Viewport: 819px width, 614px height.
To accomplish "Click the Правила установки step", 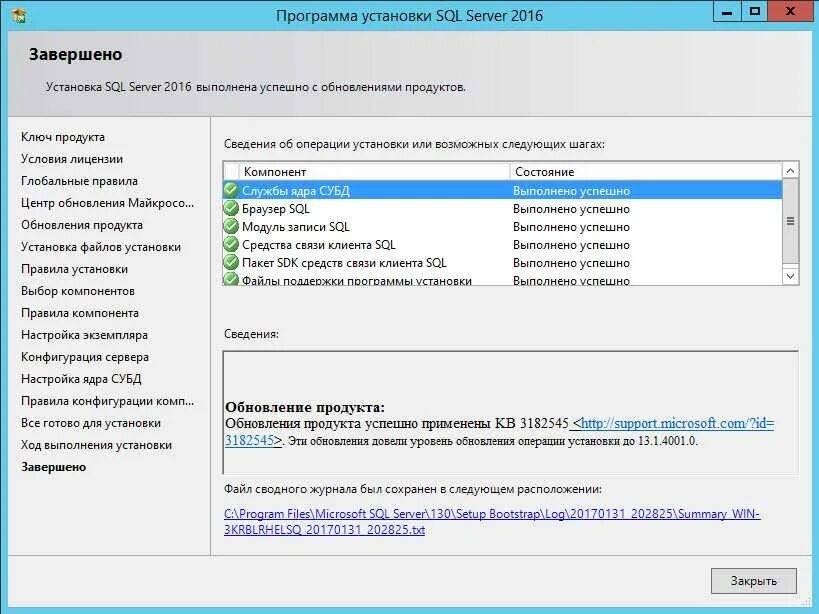I will (74, 269).
